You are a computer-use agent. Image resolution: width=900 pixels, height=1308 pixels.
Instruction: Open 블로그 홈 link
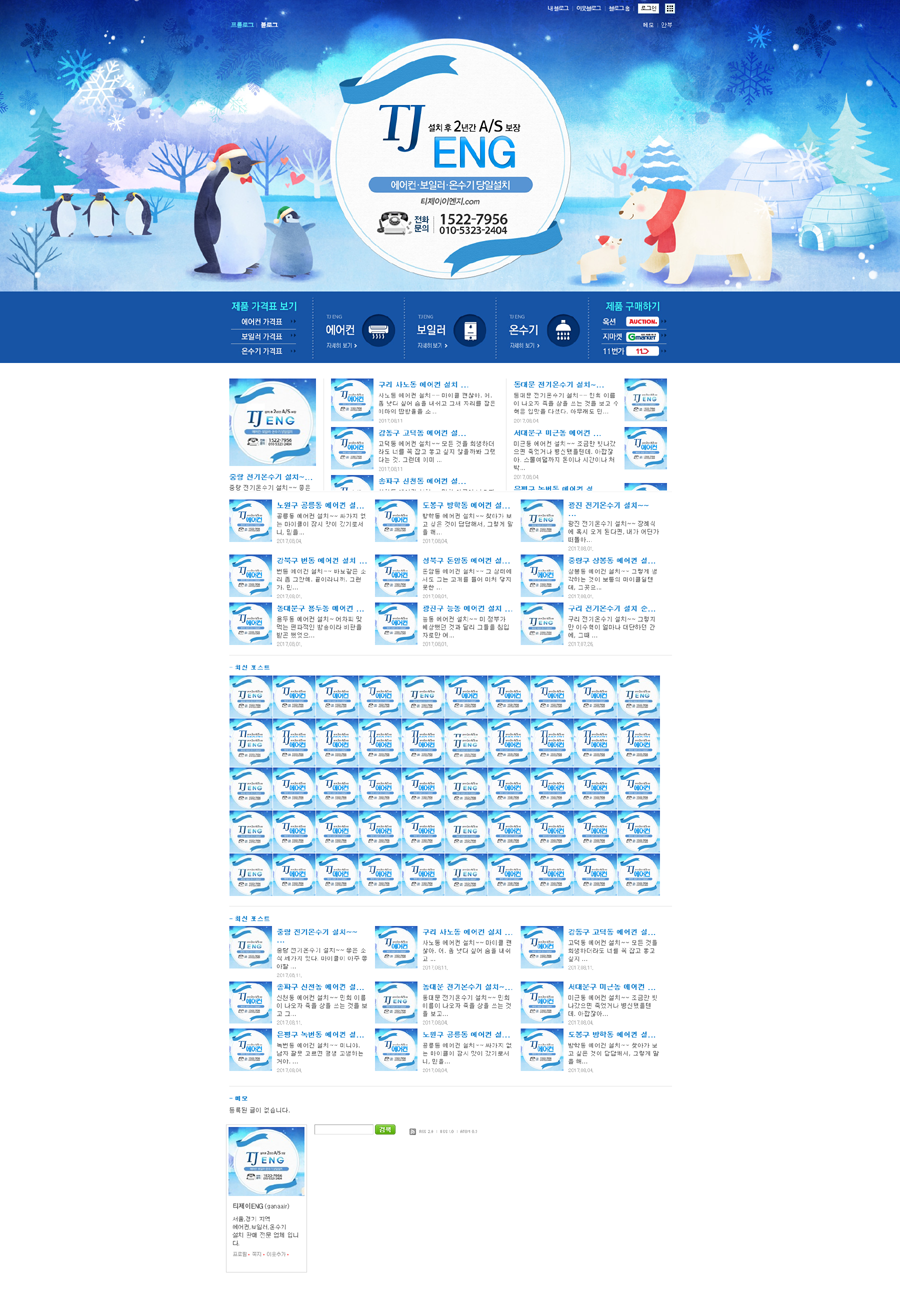(x=619, y=8)
